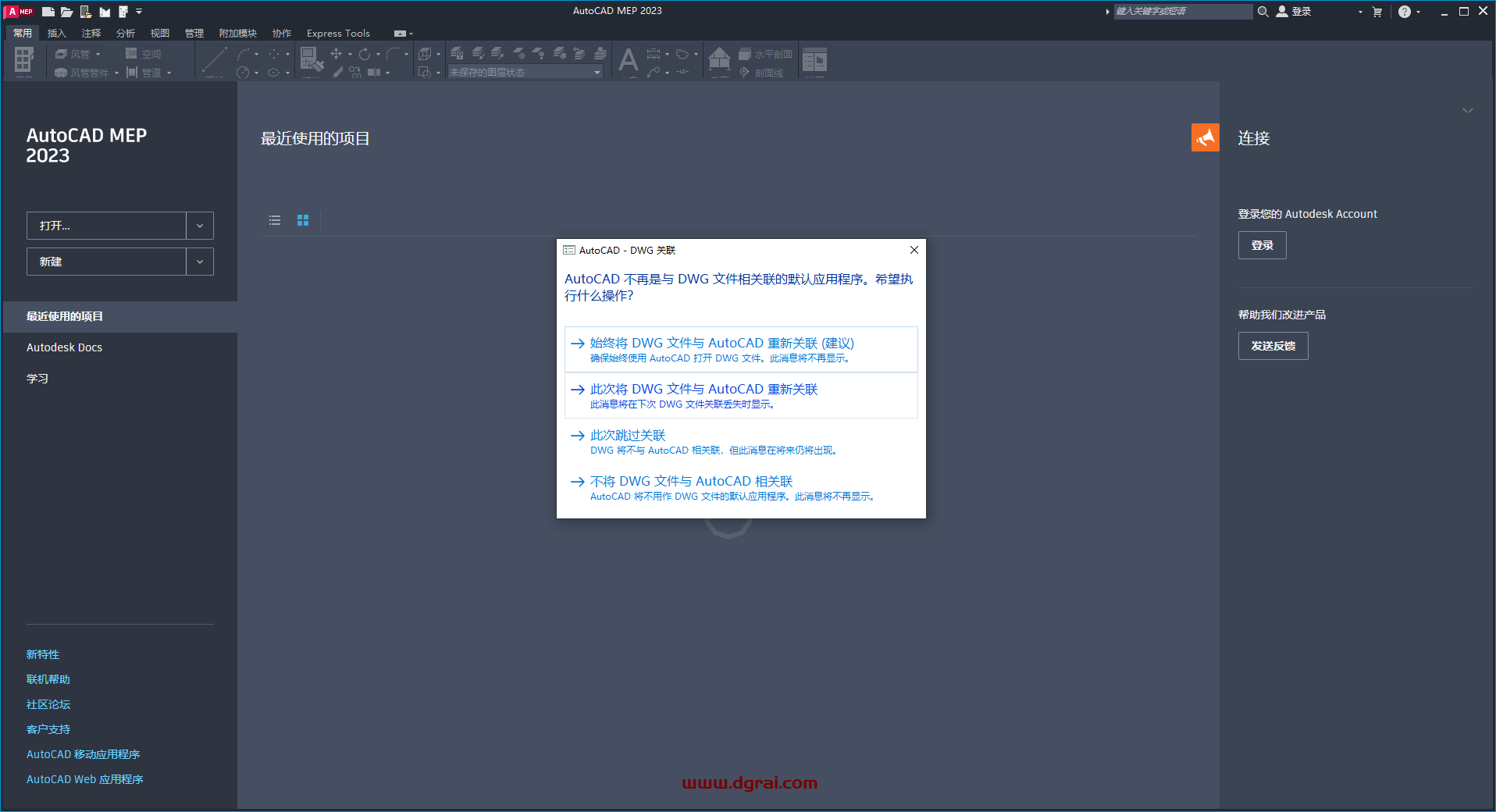Open the layer state dropdown 未保存的图层状态
This screenshot has height=812, width=1496.
525,73
